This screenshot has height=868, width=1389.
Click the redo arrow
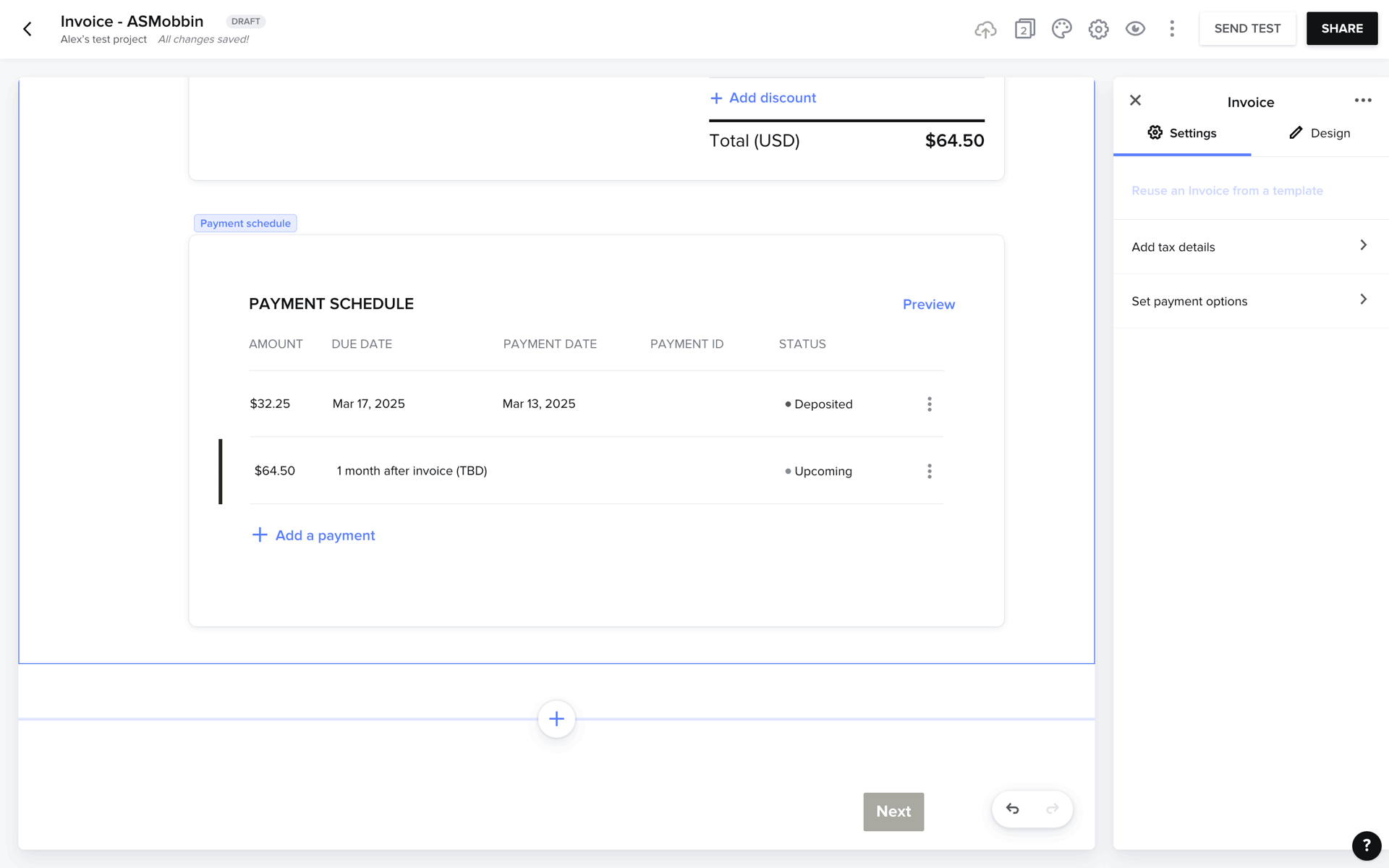(1053, 809)
